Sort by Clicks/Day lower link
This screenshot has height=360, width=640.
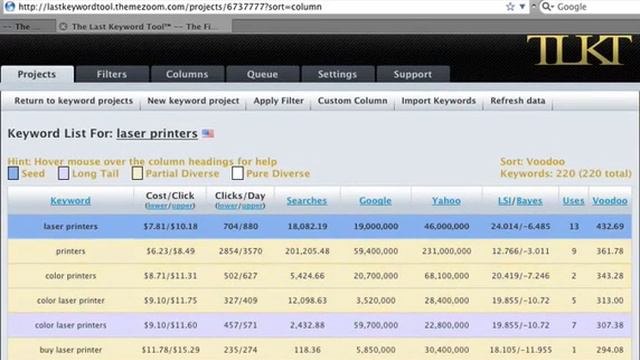(227, 206)
